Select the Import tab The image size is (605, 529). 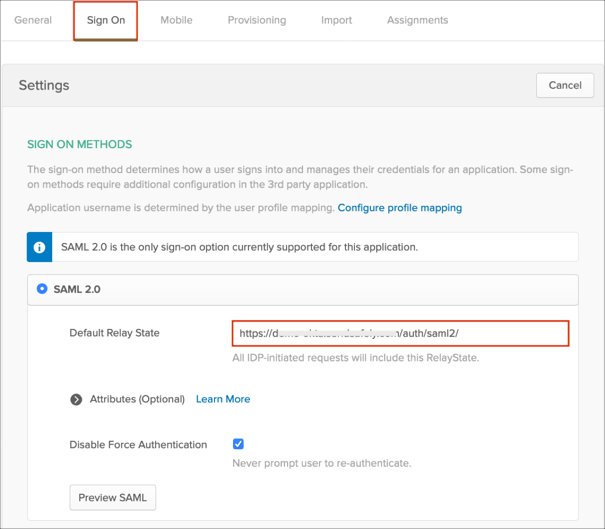coord(336,20)
